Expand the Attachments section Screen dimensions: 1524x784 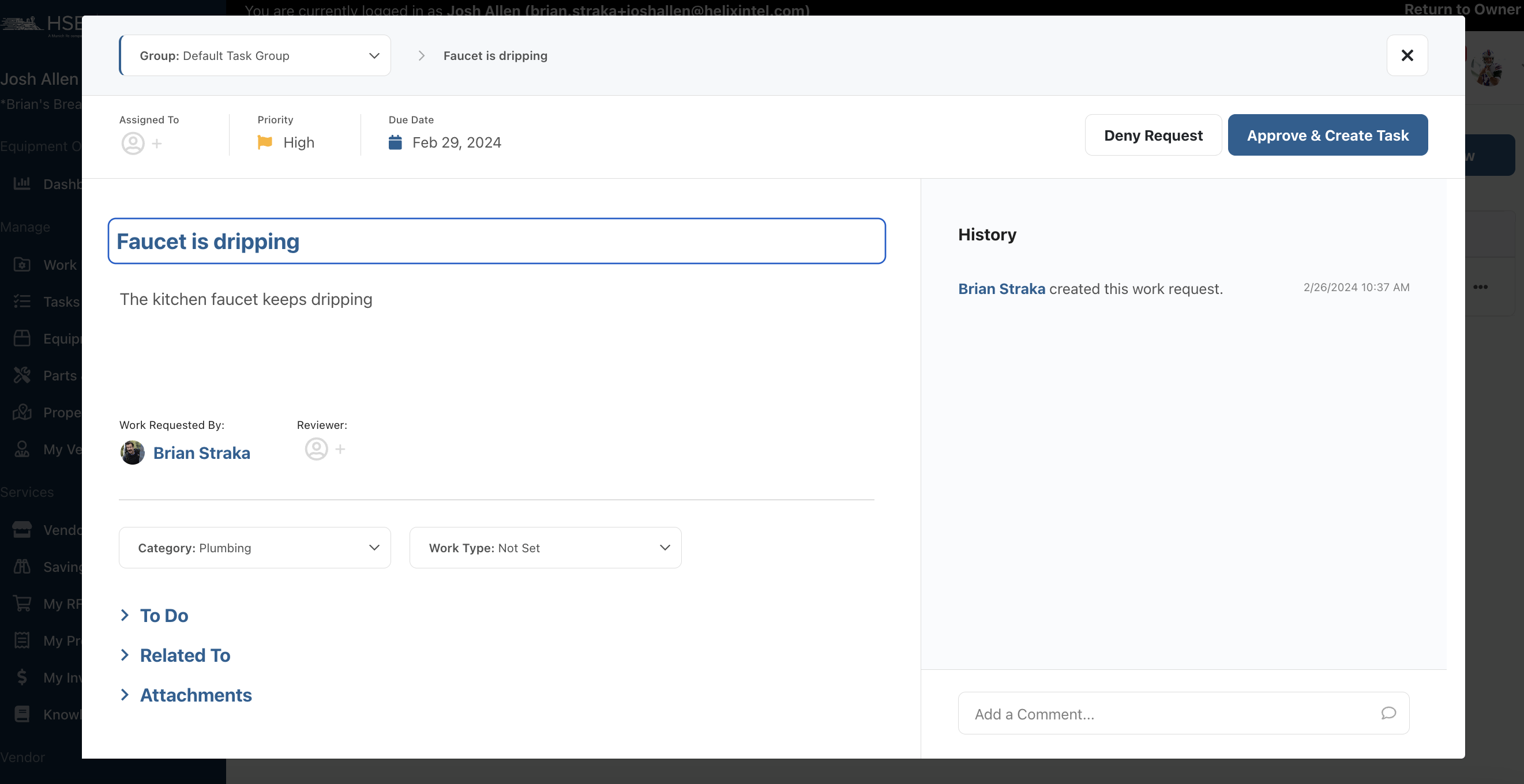[x=186, y=695]
